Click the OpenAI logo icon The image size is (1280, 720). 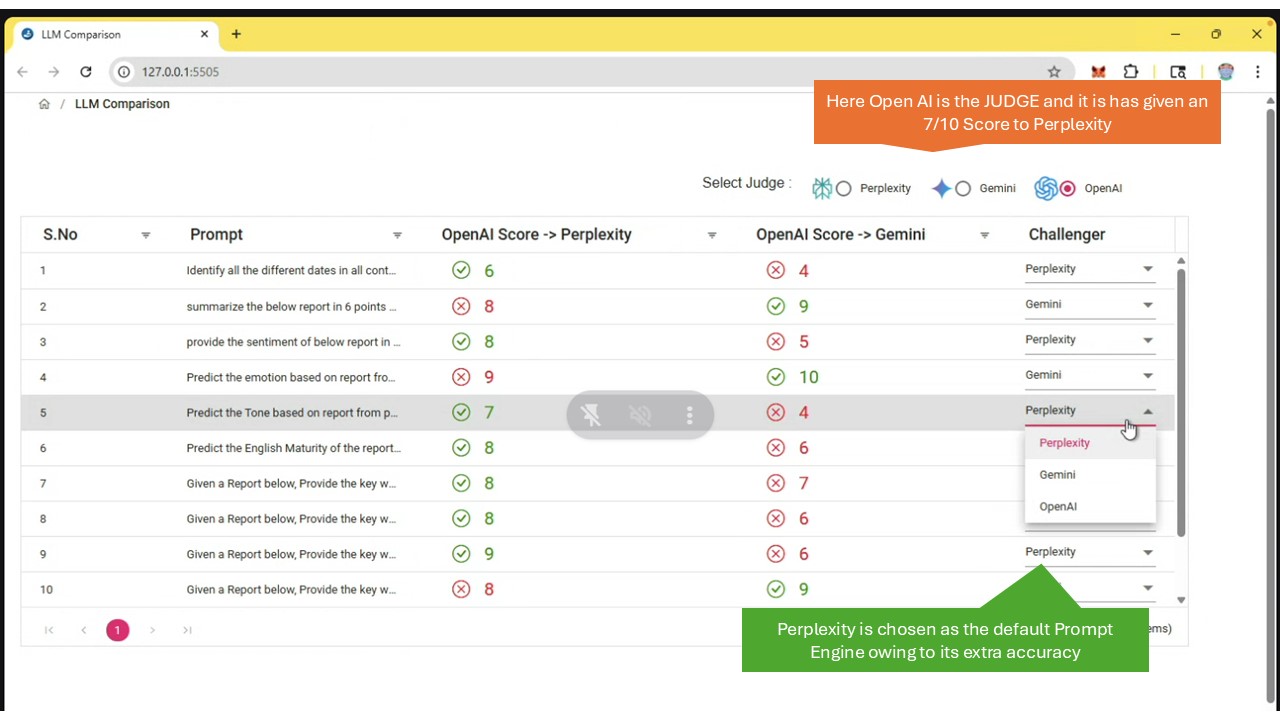point(1046,188)
